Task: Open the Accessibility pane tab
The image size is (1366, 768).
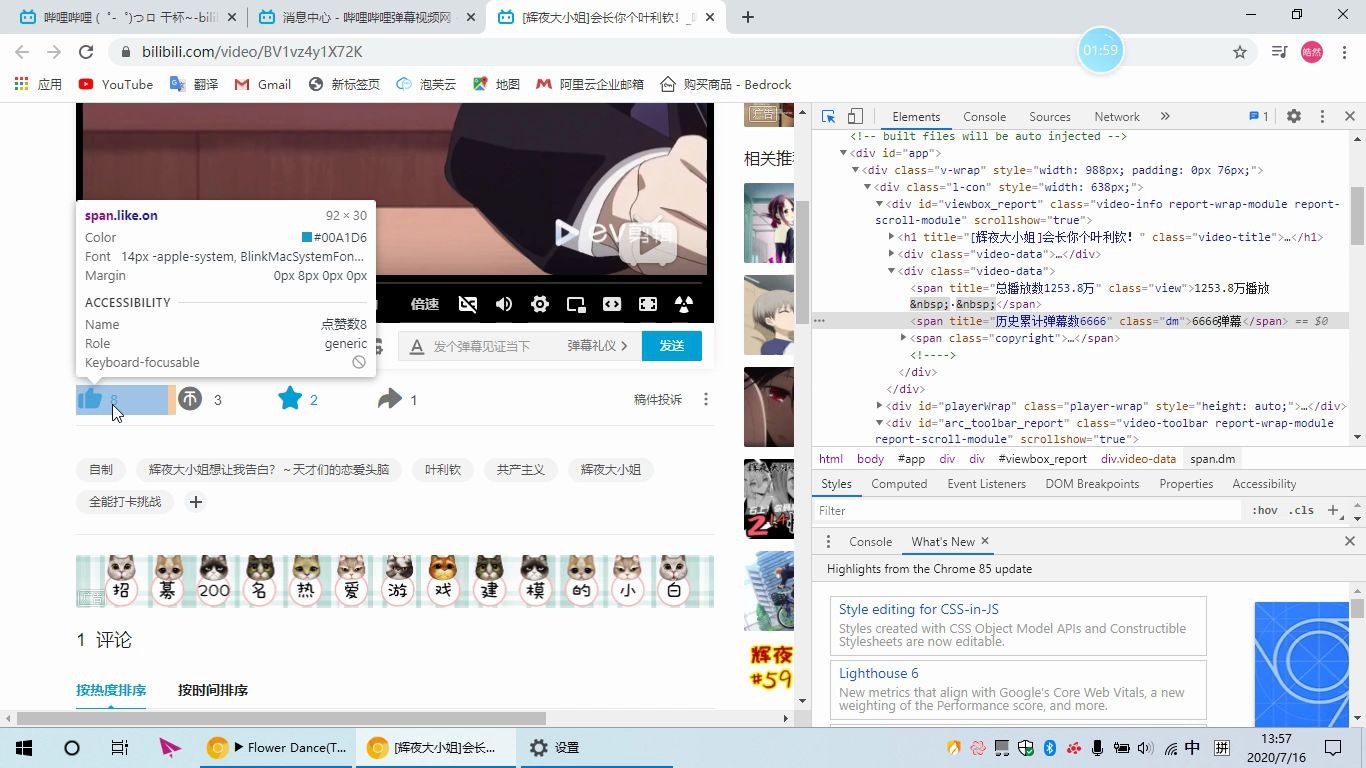Action: pos(1264,484)
